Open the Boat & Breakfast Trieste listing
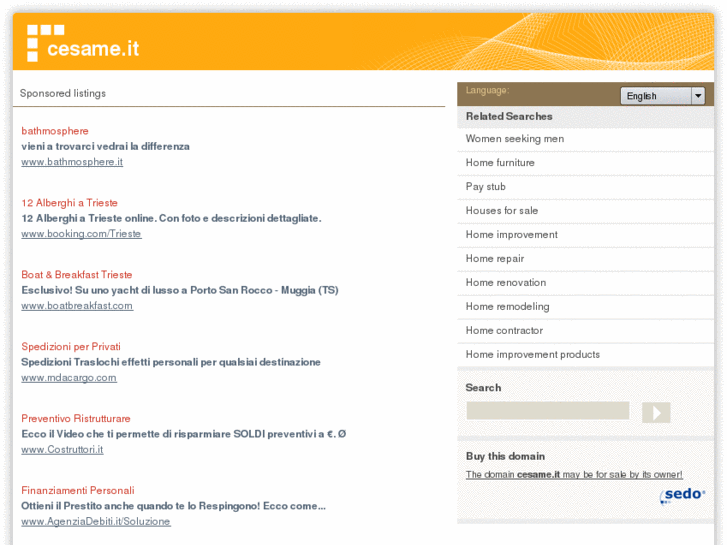This screenshot has height=545, width=727. click(x=77, y=275)
